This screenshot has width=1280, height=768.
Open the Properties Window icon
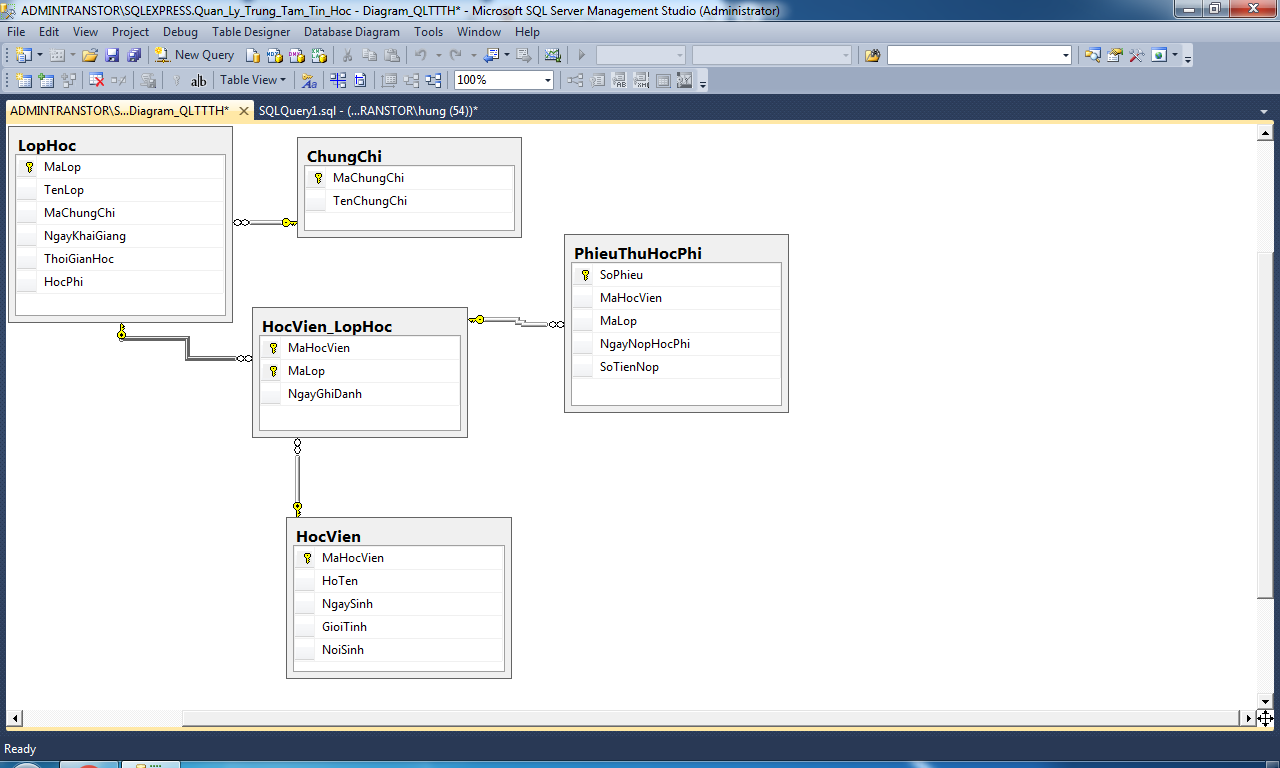1115,55
